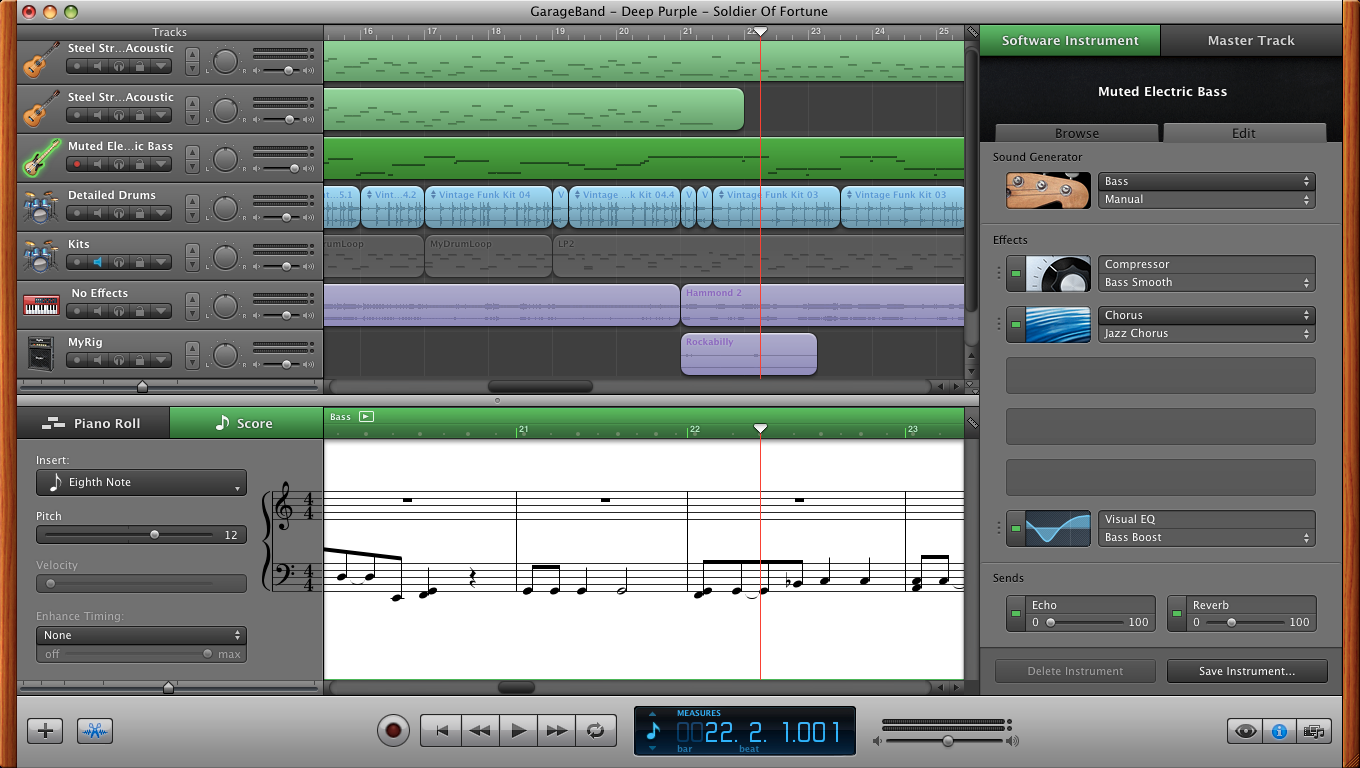Toggle the Echo send LED

(1016, 613)
